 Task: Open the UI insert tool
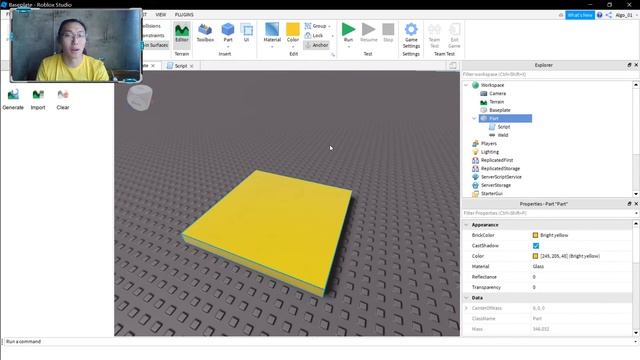pos(247,33)
